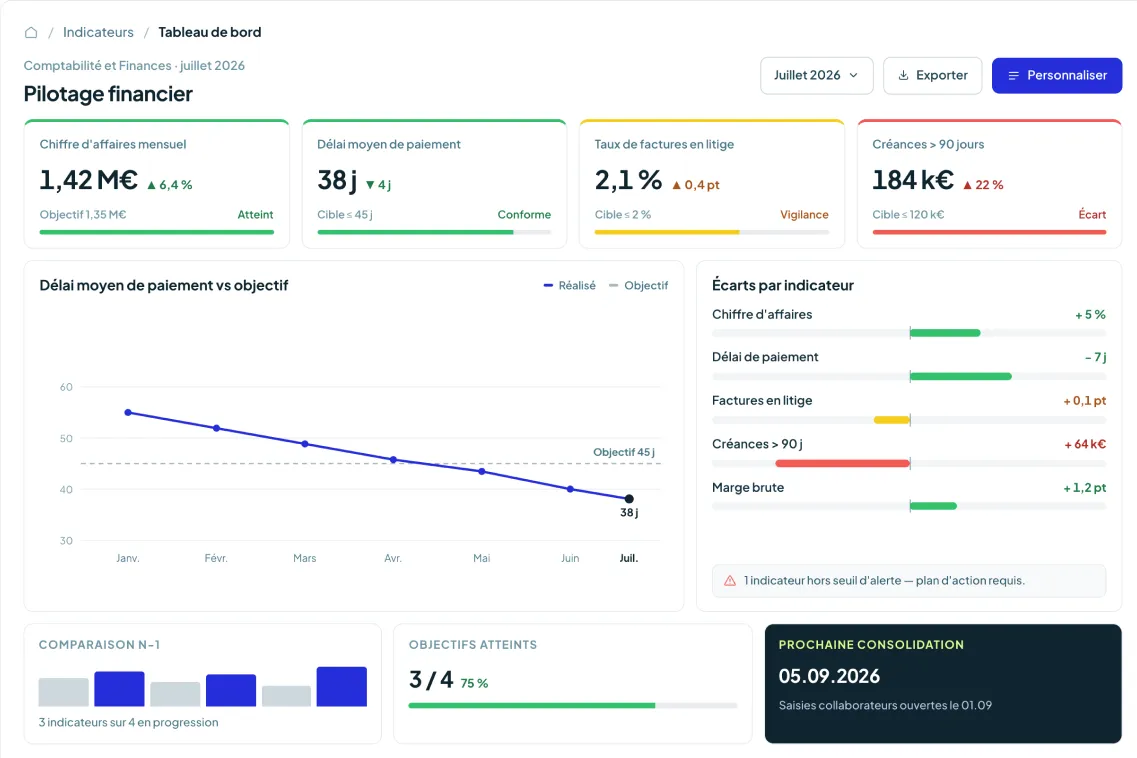This screenshot has width=1137, height=758.
Task: Click the lines icon on Personnaliser button
Action: pyautogui.click(x=1013, y=75)
